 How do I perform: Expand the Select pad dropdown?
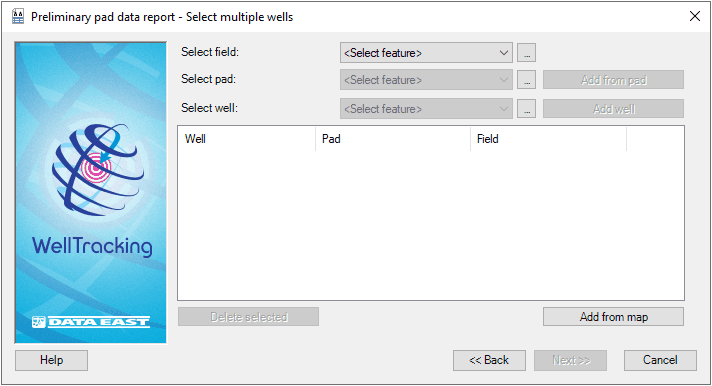(x=426, y=80)
